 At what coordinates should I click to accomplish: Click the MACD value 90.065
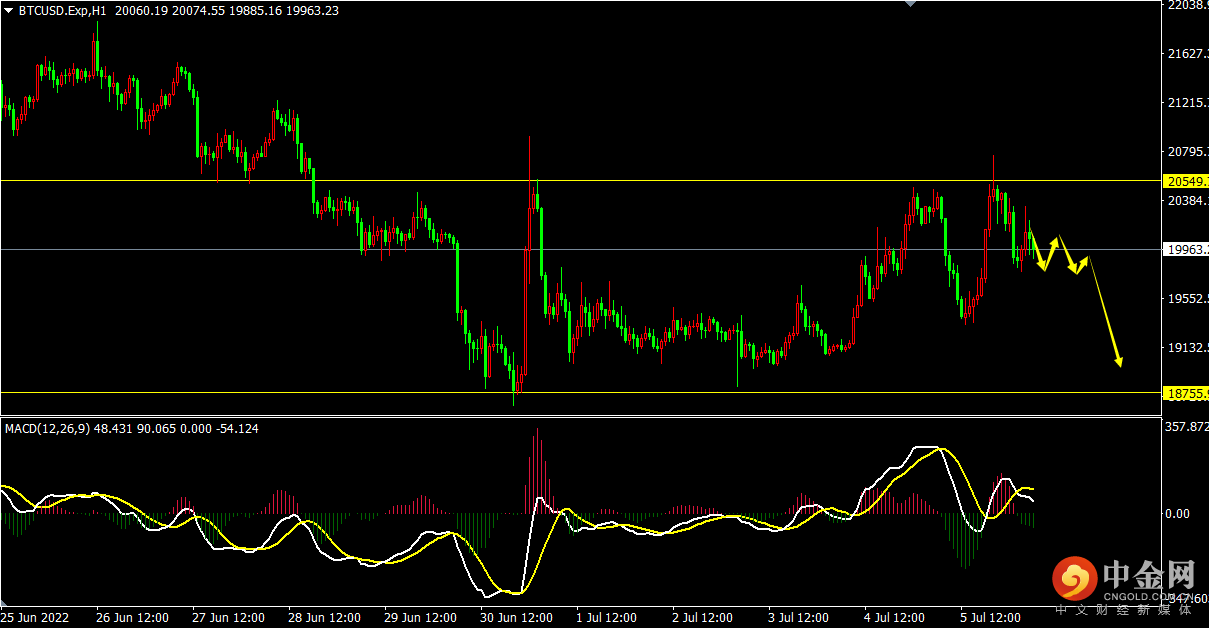coord(155,428)
